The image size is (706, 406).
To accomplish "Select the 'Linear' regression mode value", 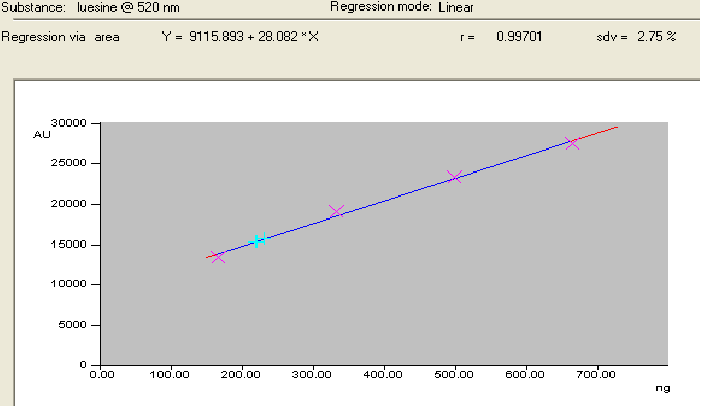I will [456, 8].
